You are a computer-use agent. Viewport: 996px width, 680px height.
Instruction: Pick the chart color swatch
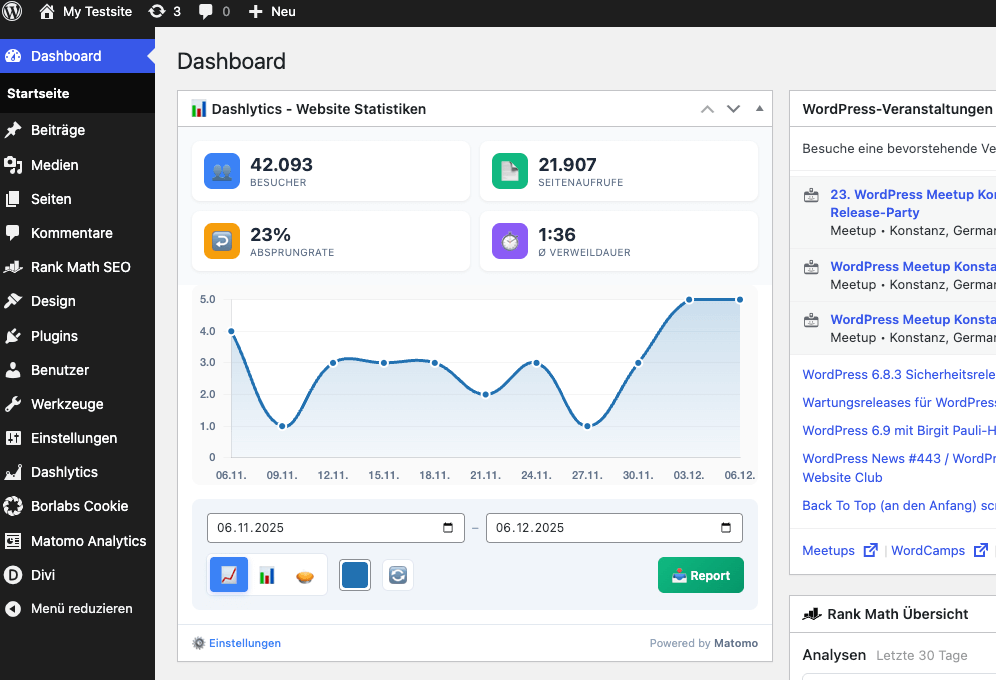pyautogui.click(x=355, y=575)
